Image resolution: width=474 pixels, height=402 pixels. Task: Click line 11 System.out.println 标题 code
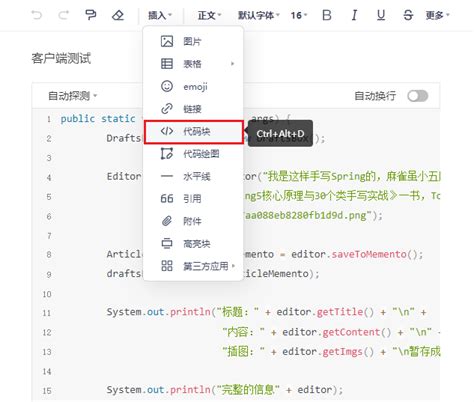(267, 312)
